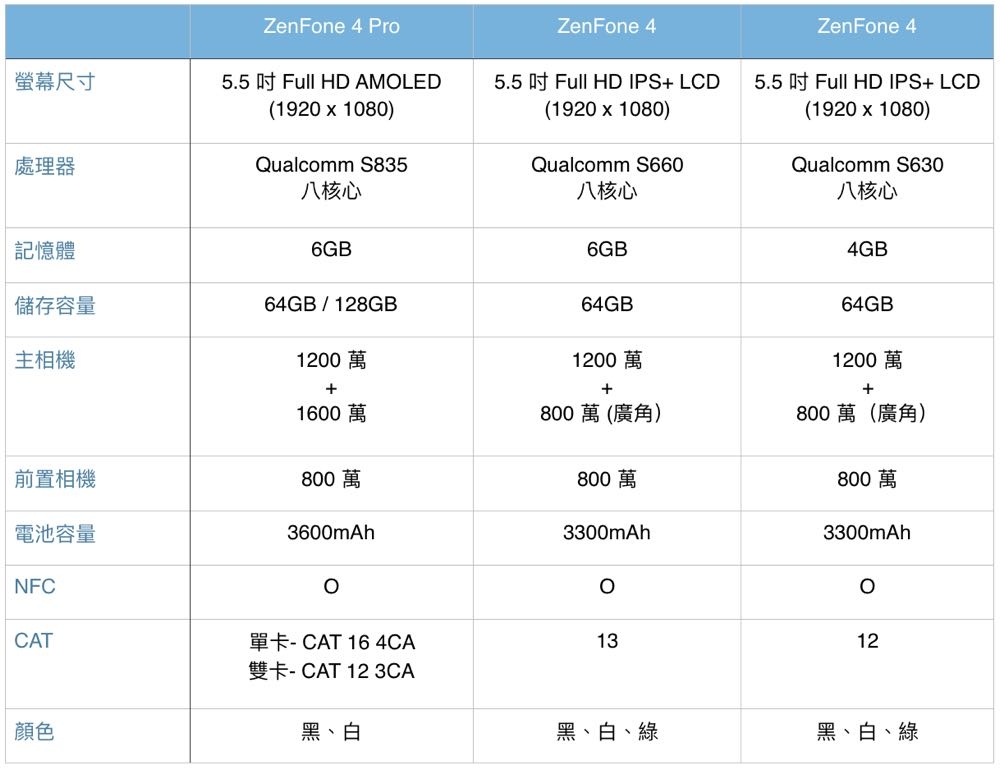Click the NFC row label

coord(34,586)
